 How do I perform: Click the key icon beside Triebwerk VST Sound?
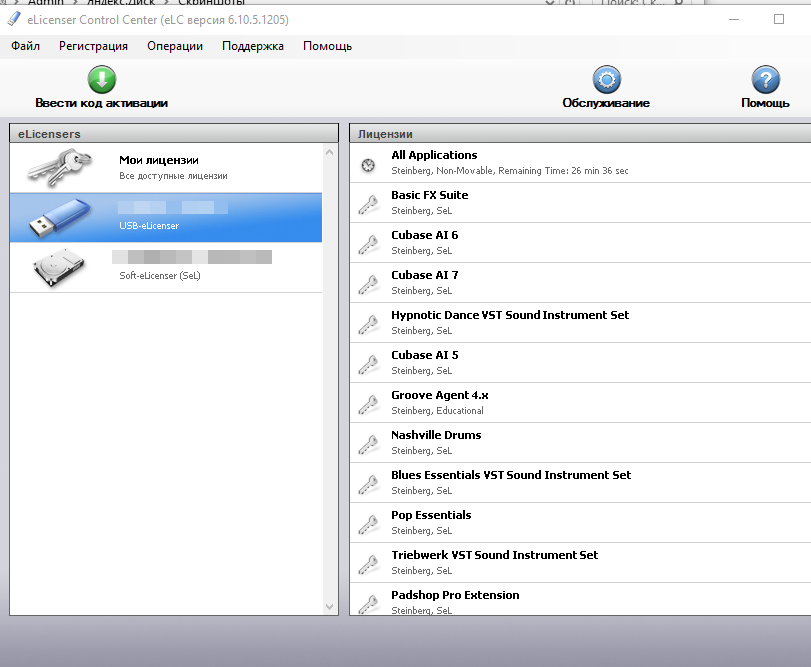[x=368, y=565]
